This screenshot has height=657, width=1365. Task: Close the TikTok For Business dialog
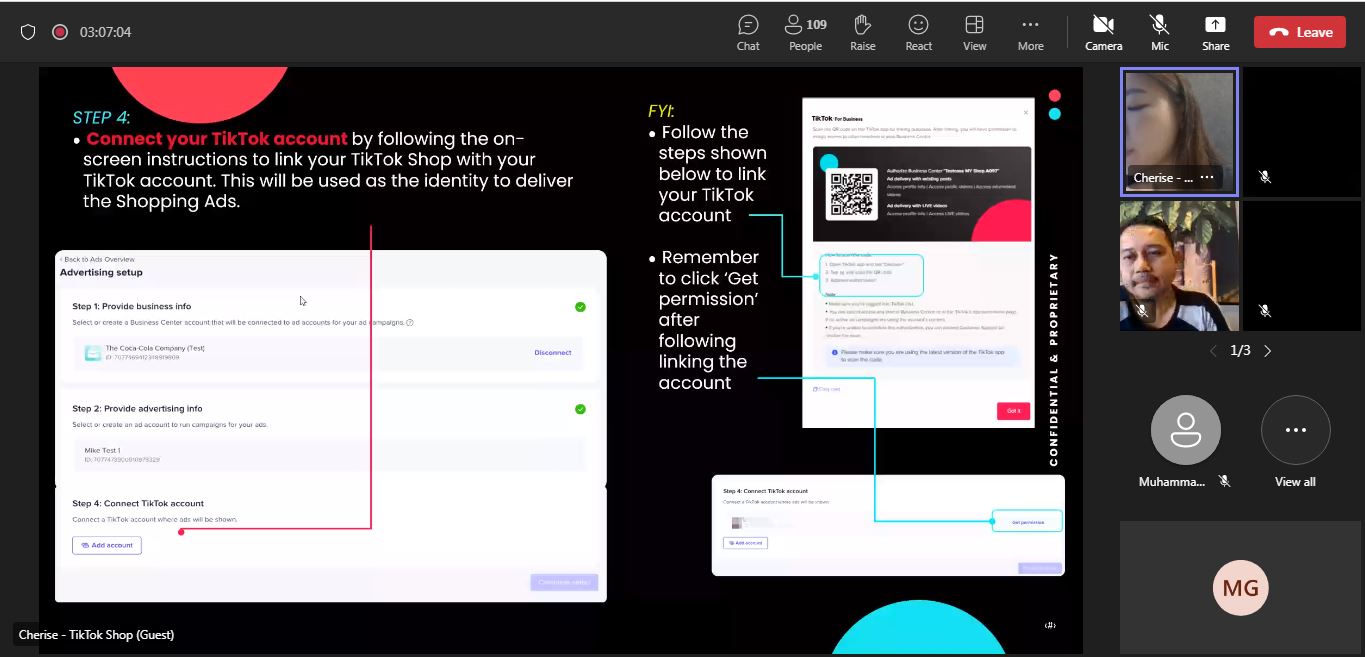point(1025,112)
